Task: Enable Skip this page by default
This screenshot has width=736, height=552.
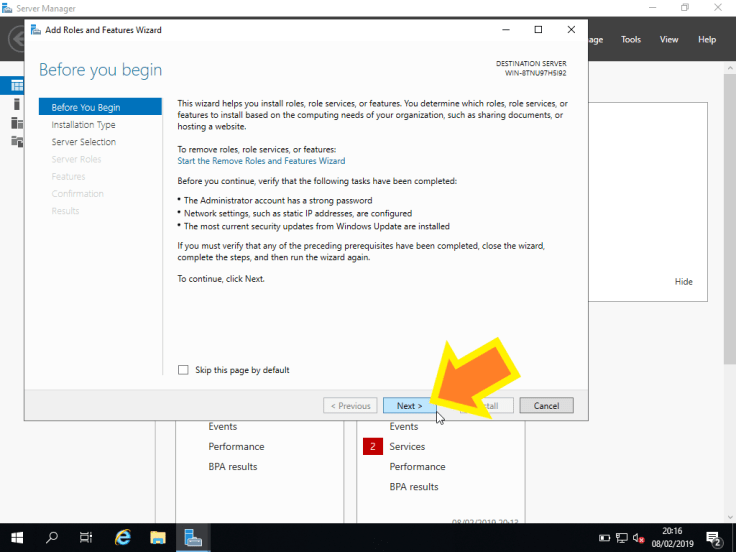Action: 183,370
